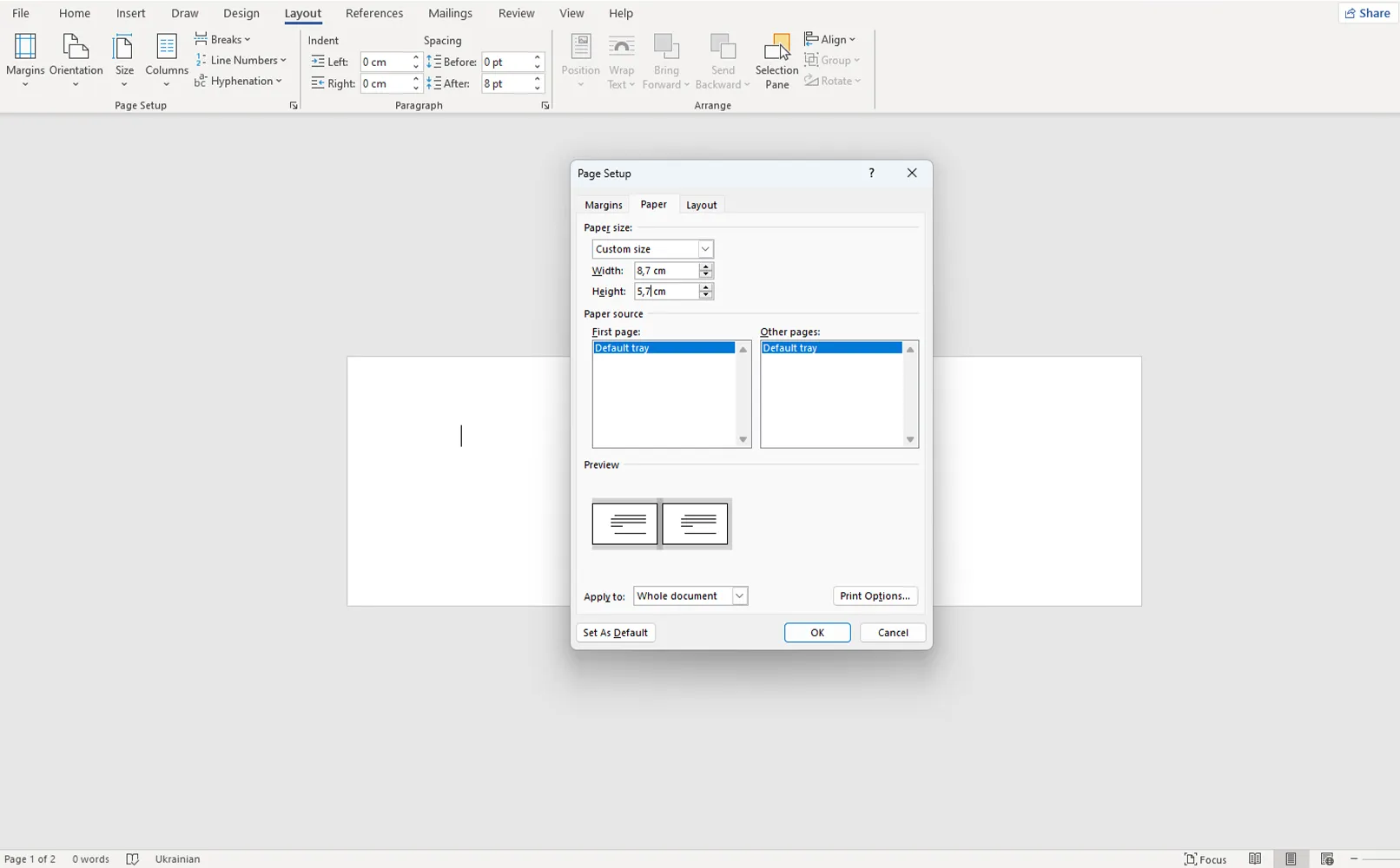Click the Print Options button
Viewport: 1400px width, 868px height.
click(875, 596)
